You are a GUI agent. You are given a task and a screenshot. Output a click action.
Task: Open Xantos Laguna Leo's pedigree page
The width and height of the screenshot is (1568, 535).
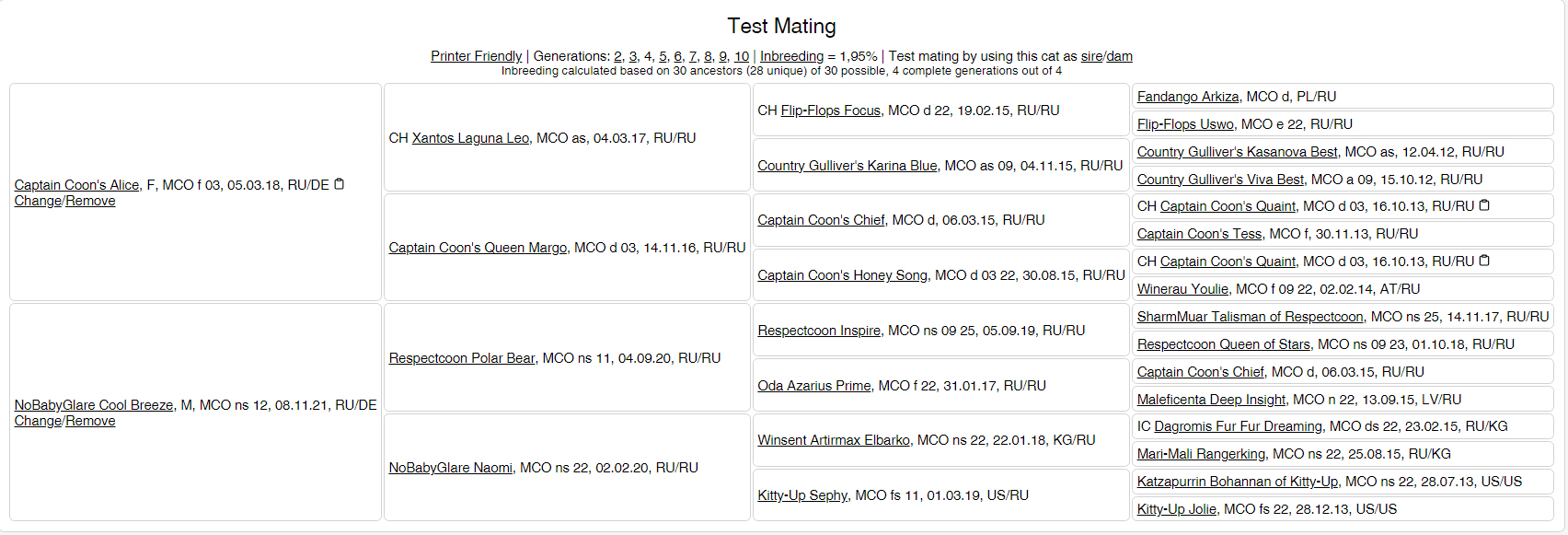(x=470, y=138)
